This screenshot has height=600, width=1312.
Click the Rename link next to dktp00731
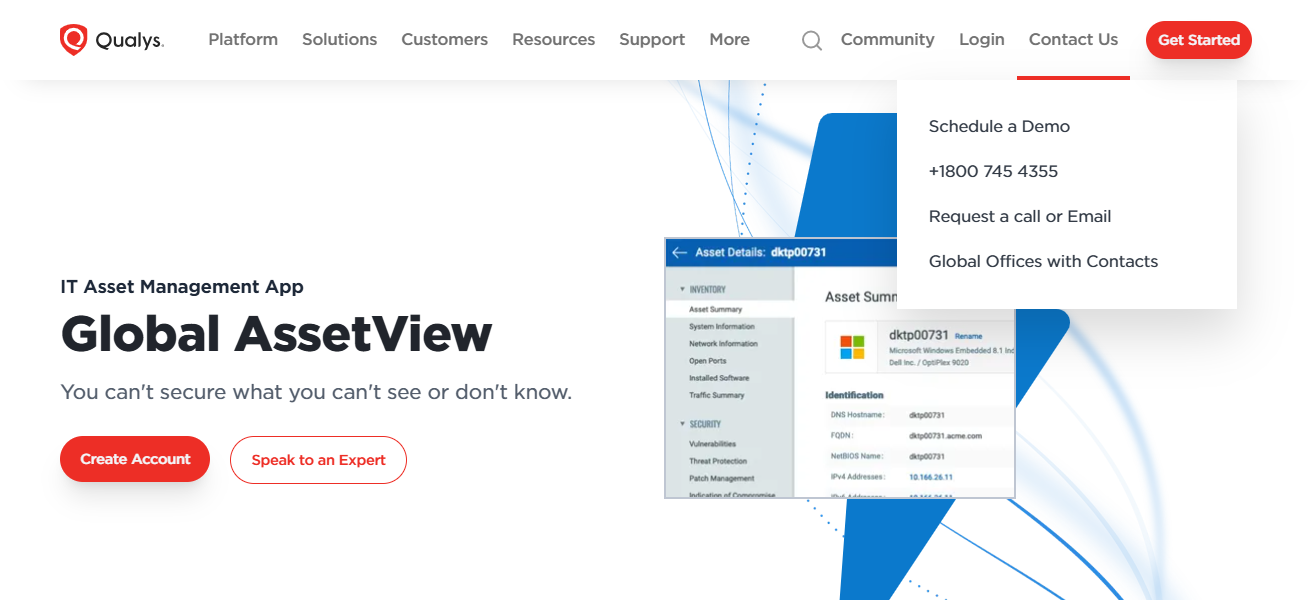pyautogui.click(x=965, y=337)
